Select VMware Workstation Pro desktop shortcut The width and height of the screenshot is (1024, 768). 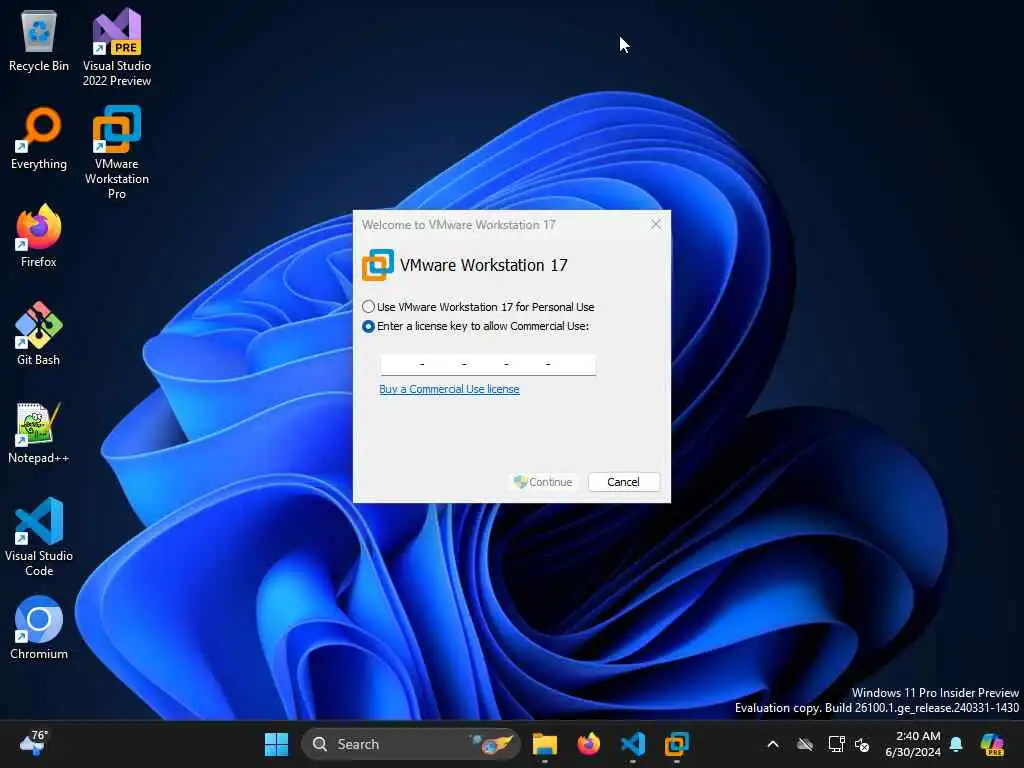(117, 152)
